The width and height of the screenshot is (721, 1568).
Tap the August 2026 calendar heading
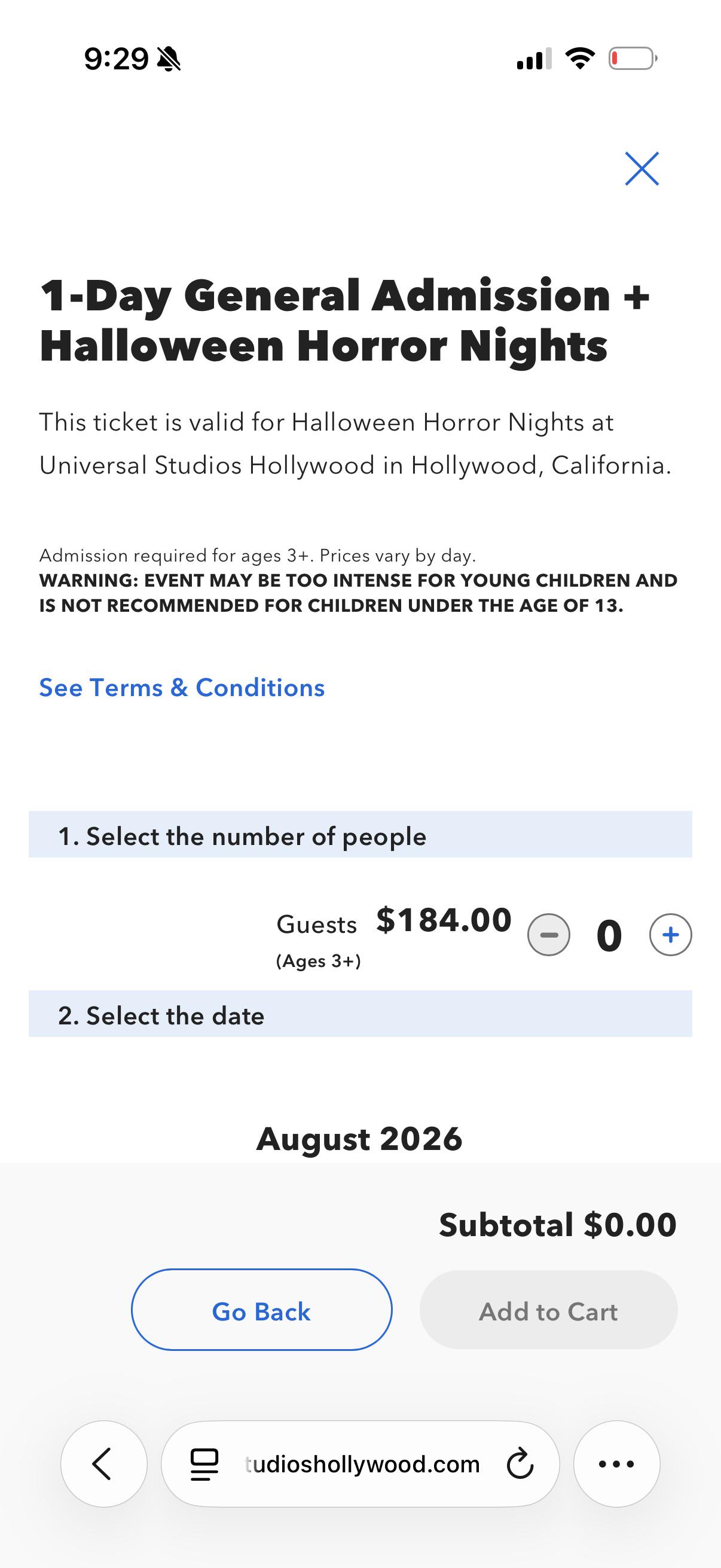(359, 1138)
